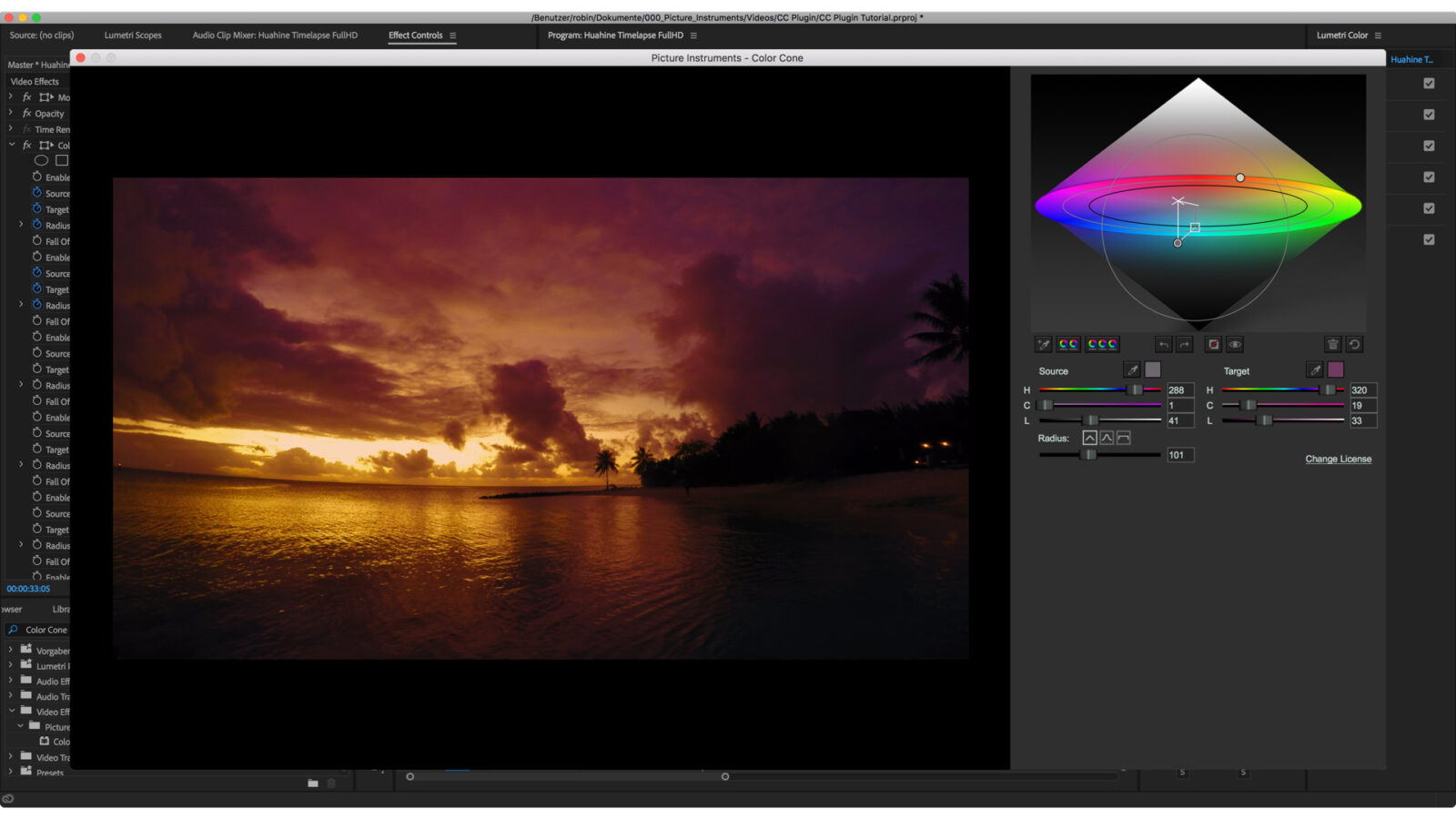This screenshot has height=819, width=1456.
Task: Pick Source color with eyedropper
Action: (x=1132, y=369)
